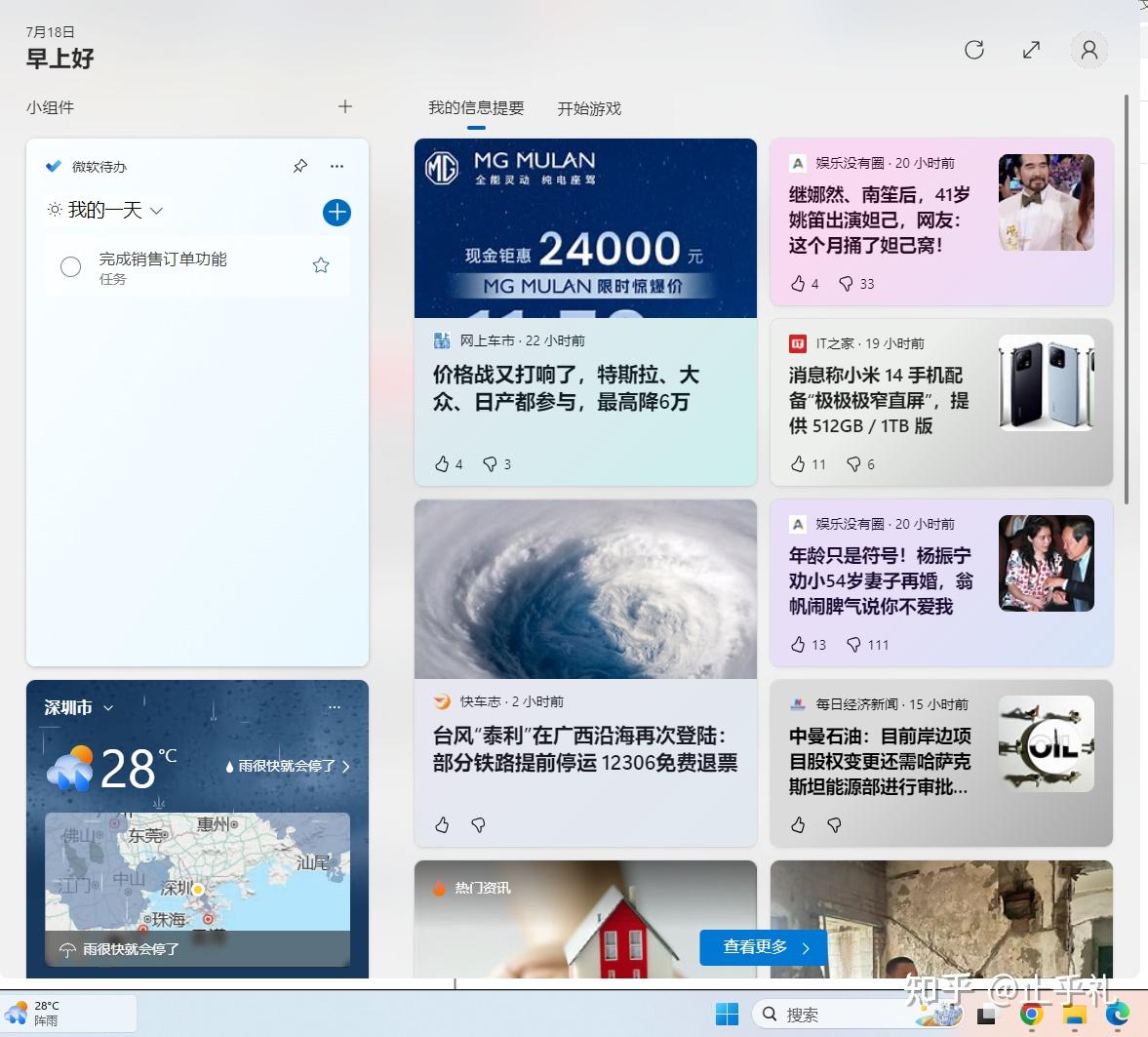Open Google Chrome from taskbar

(x=1031, y=1015)
